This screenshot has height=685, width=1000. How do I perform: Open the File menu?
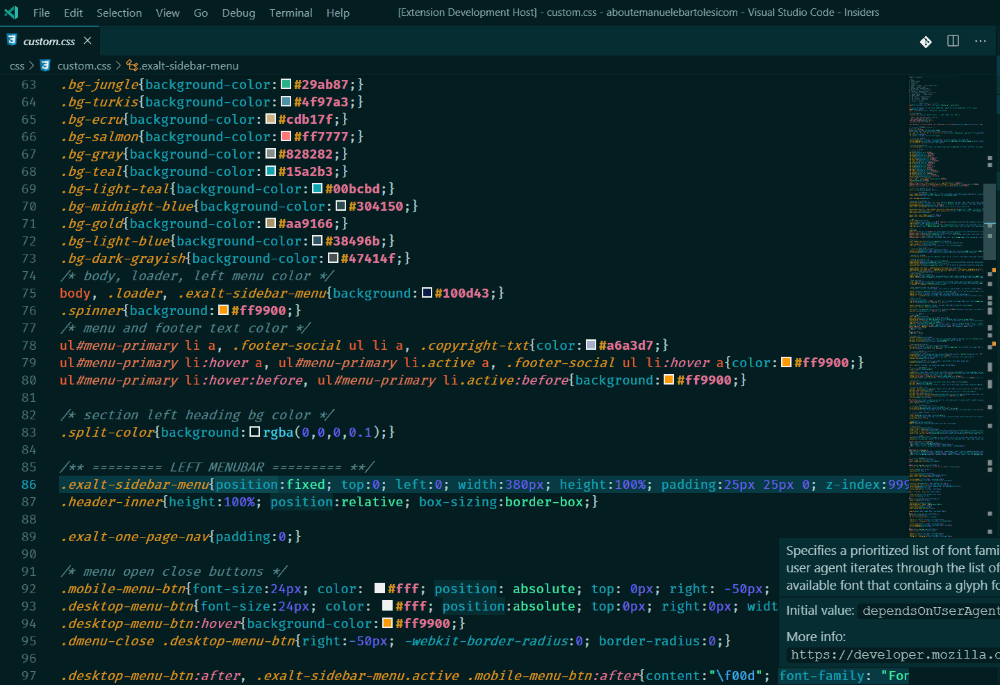41,13
